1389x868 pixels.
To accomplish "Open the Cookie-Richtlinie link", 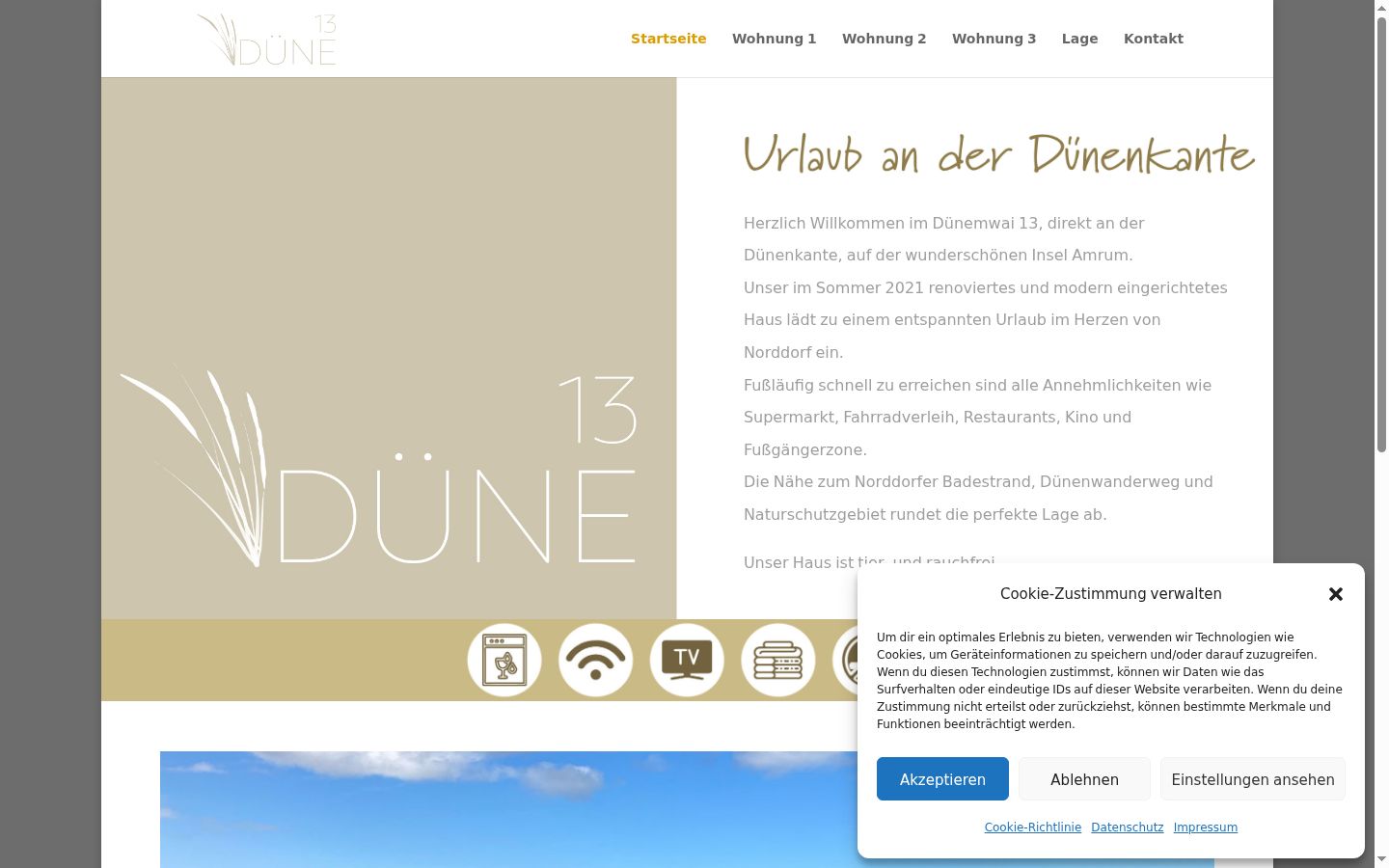I will [1032, 827].
